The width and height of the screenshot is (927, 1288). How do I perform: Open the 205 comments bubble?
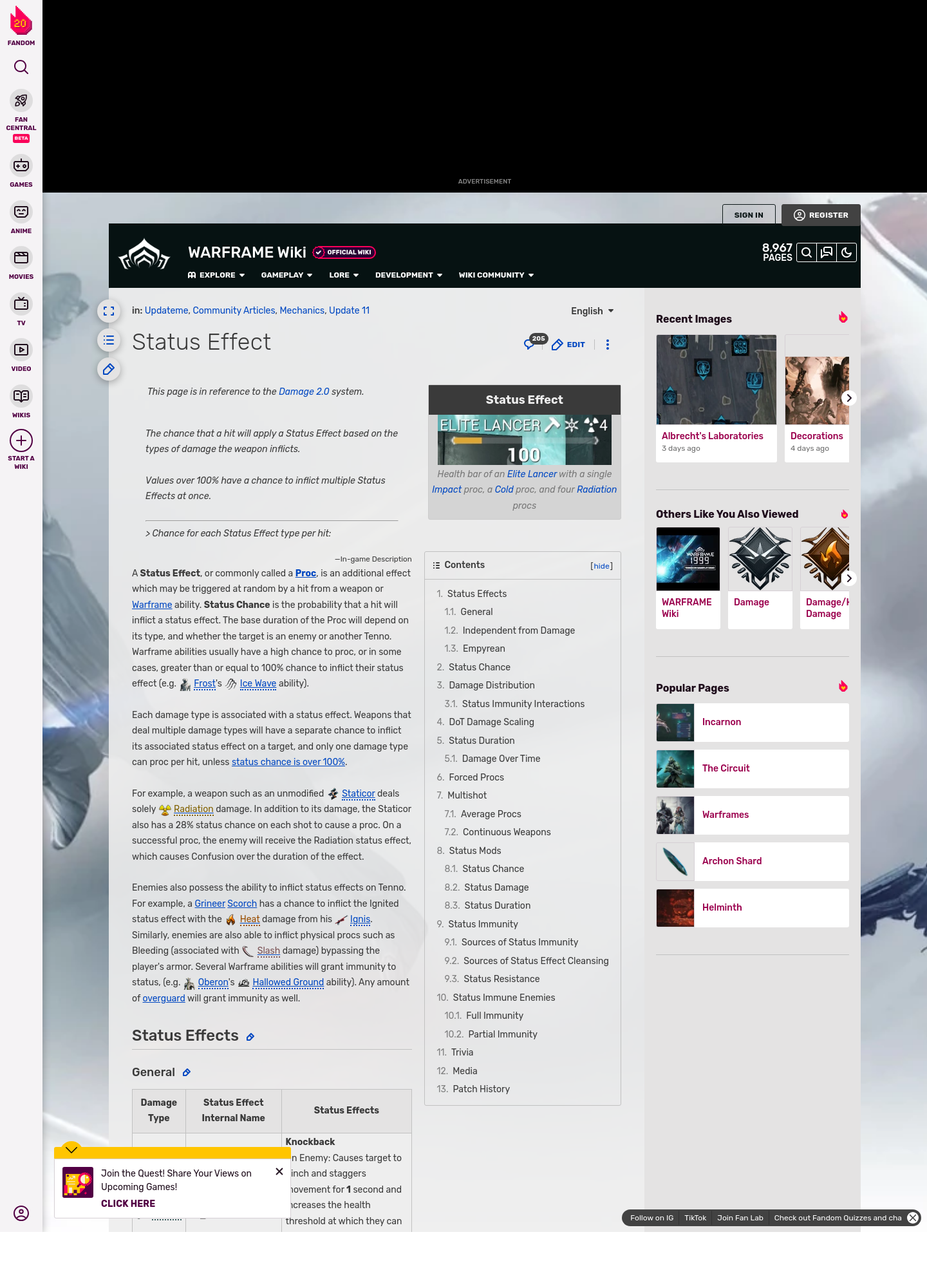(535, 342)
